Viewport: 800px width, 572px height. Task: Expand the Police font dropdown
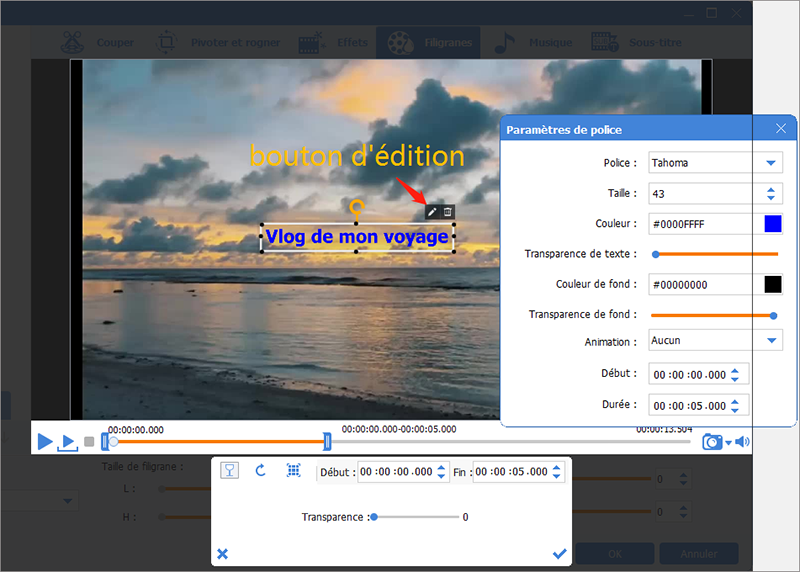coord(771,163)
